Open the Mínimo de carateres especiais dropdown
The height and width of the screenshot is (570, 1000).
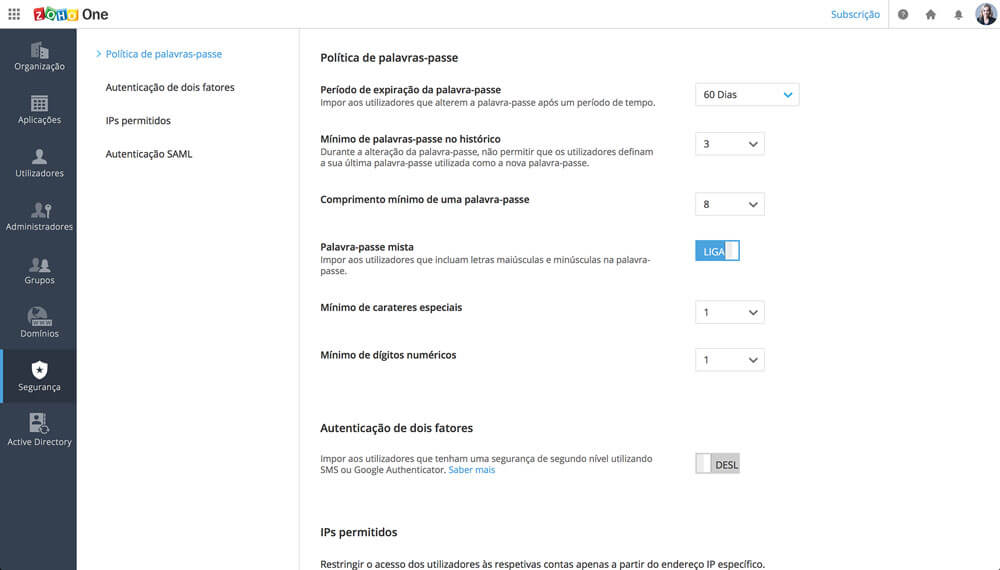coord(730,312)
